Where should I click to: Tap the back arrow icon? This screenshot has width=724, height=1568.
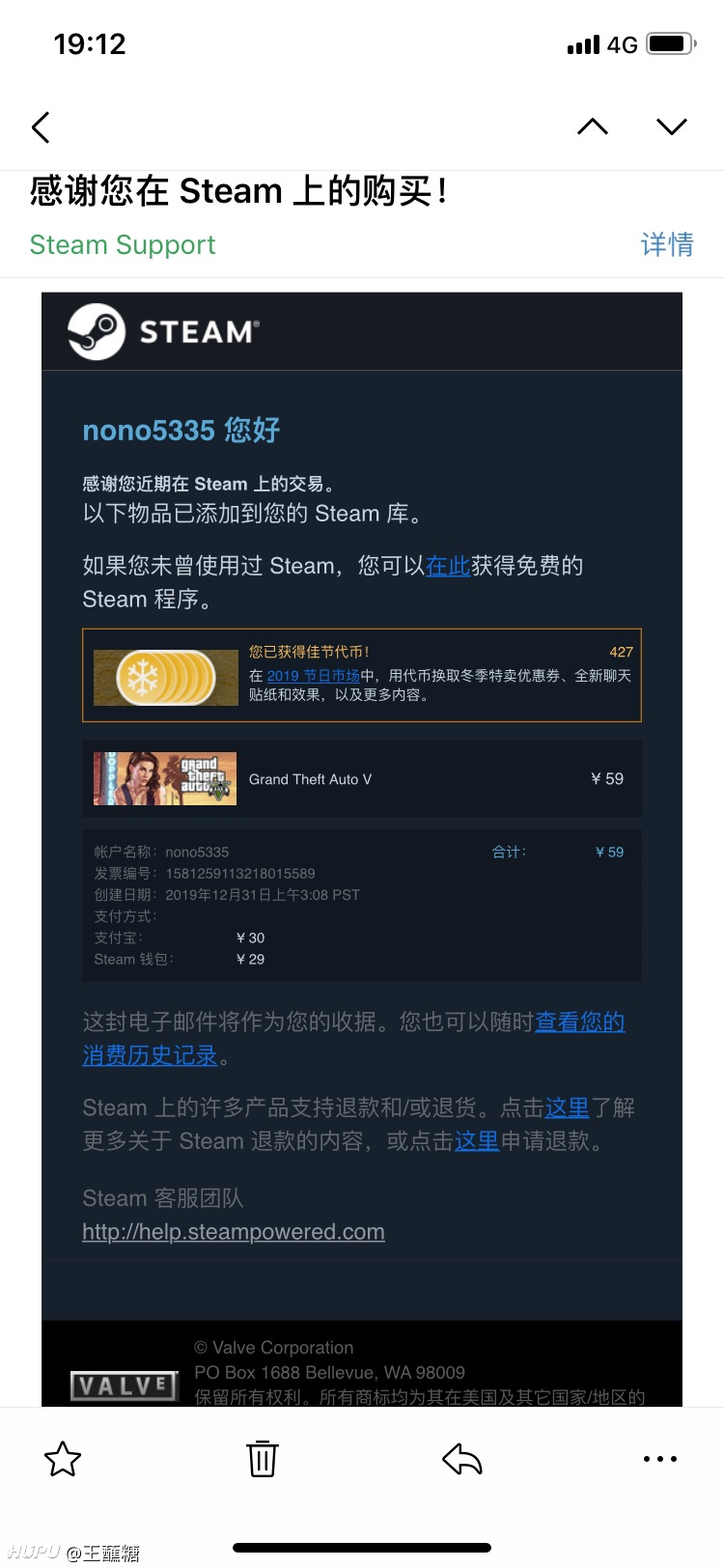pyautogui.click(x=41, y=127)
